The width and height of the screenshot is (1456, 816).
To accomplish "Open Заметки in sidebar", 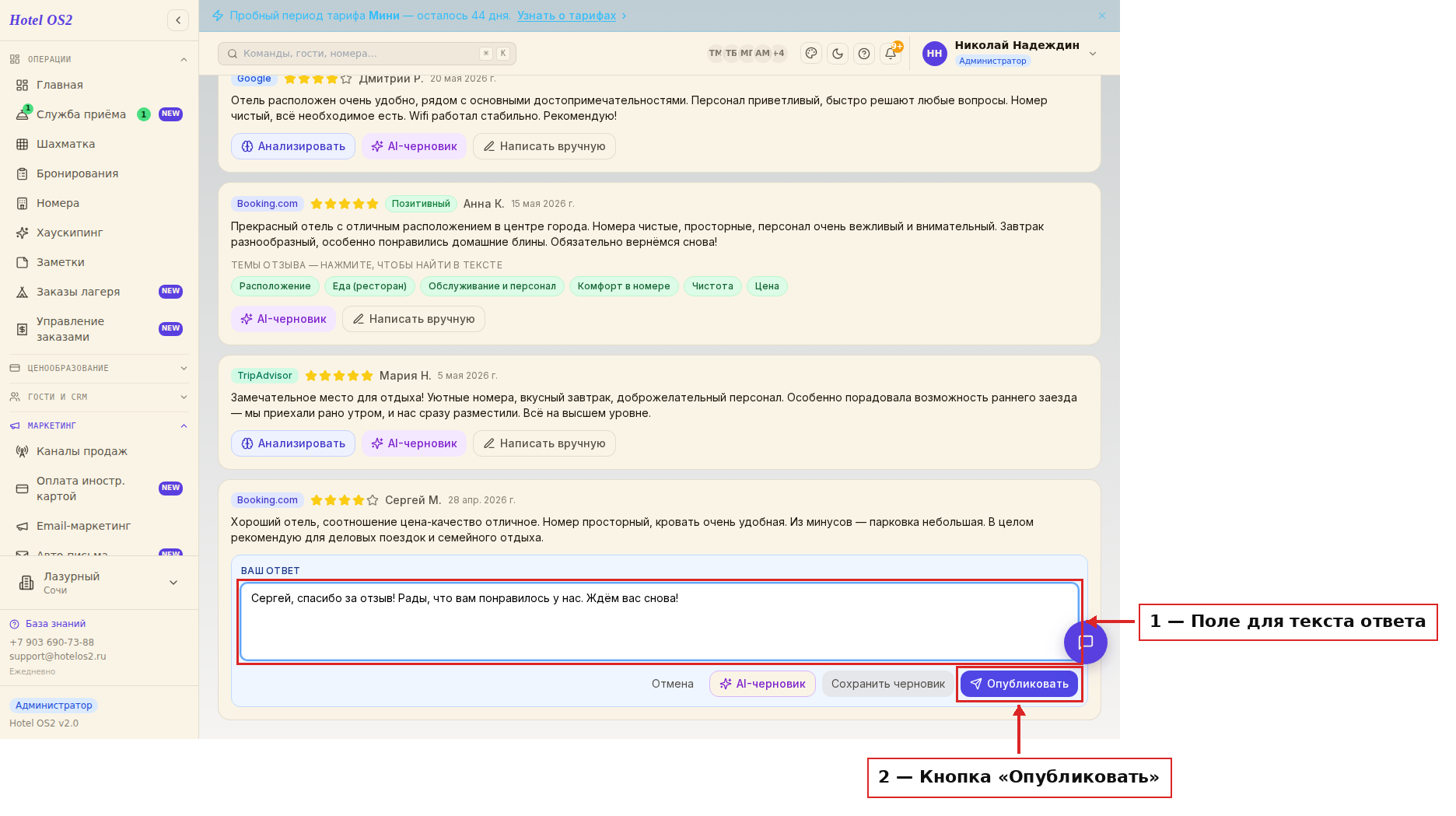I will [x=99, y=262].
